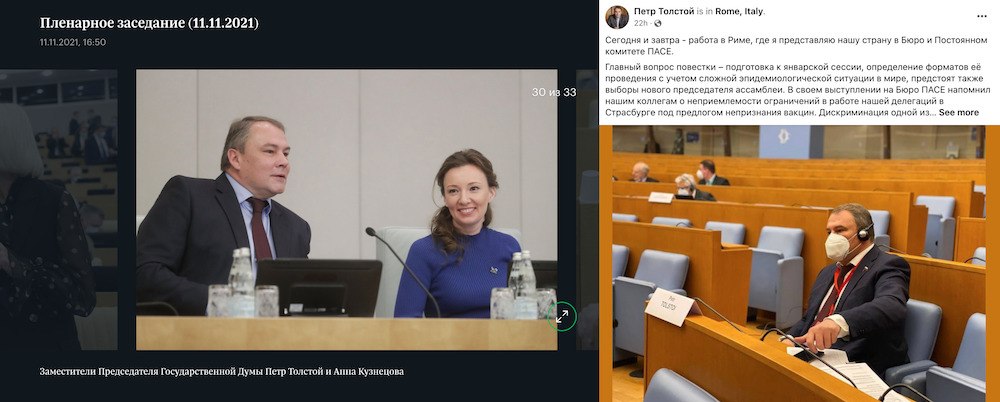The image size is (1000, 402).
Task: Click the caption about Заместители Председателя
Action: [x=221, y=371]
